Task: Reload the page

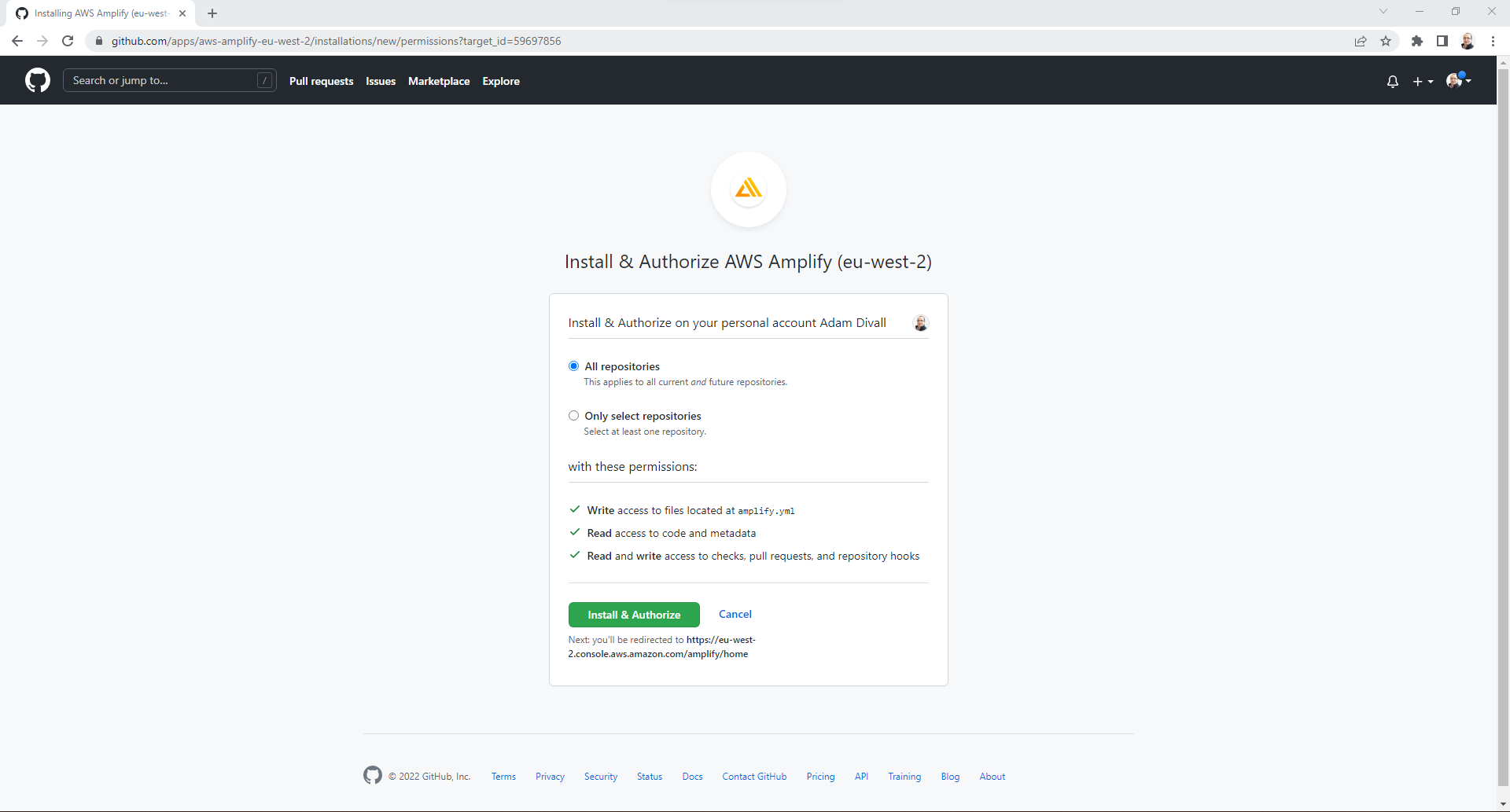Action: [x=68, y=41]
